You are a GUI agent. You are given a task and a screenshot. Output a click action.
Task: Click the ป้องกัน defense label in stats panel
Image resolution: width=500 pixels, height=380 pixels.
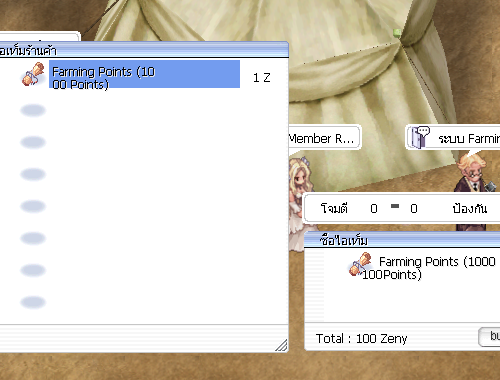(x=470, y=209)
